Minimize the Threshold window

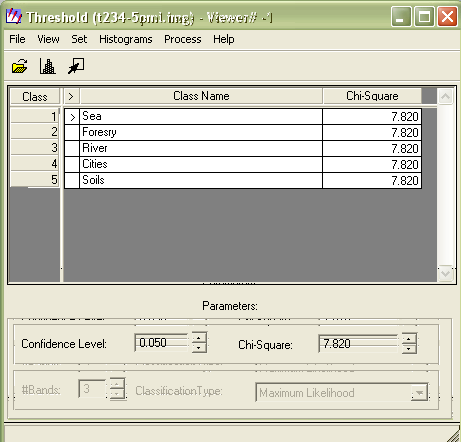coord(401,16)
